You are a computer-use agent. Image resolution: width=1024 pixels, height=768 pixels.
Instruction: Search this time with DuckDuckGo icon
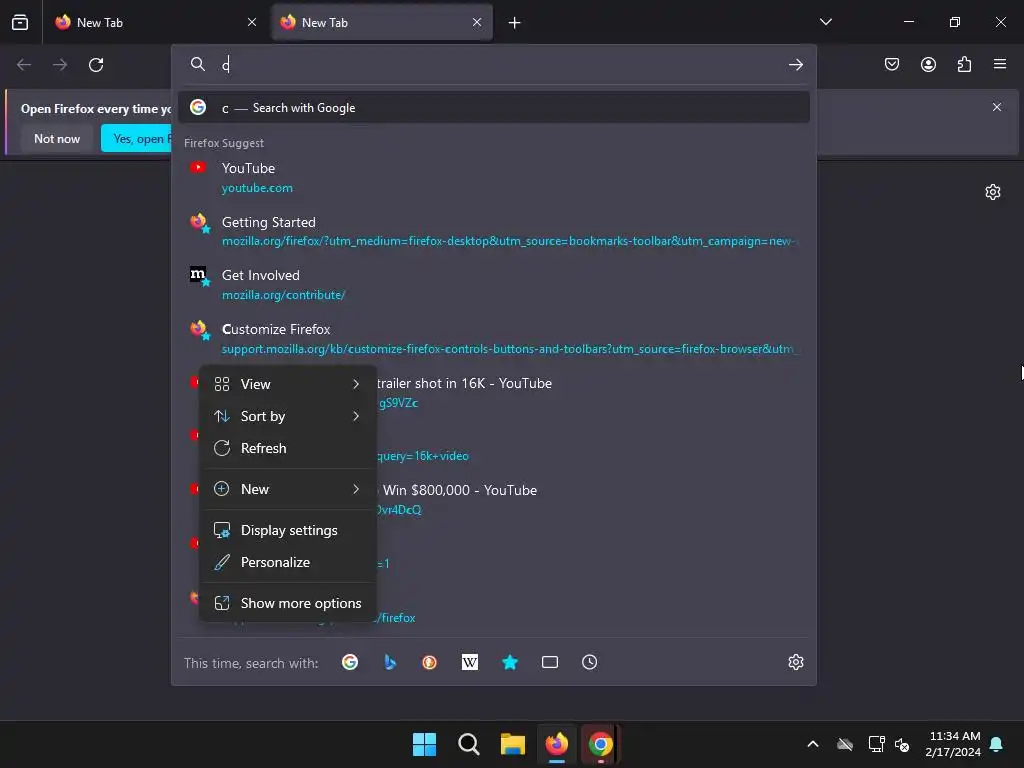[430, 662]
